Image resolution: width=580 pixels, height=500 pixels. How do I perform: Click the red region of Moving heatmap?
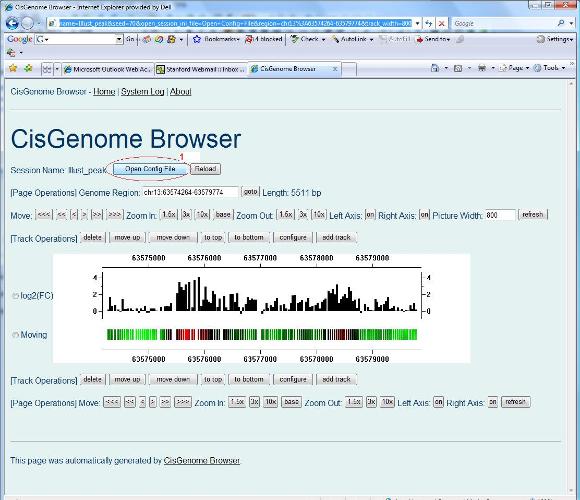[x=185, y=335]
